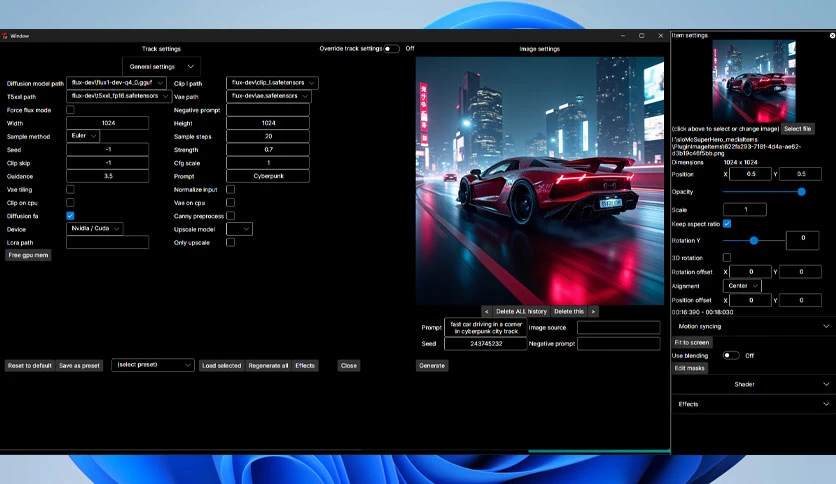Viewport: 836px width, 484px height.
Task: Click item thumbnail to change image
Action: click(x=754, y=81)
